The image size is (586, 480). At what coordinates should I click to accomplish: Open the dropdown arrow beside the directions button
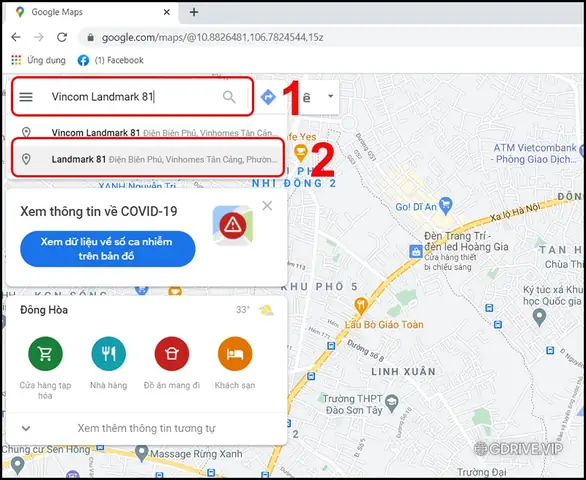(330, 96)
